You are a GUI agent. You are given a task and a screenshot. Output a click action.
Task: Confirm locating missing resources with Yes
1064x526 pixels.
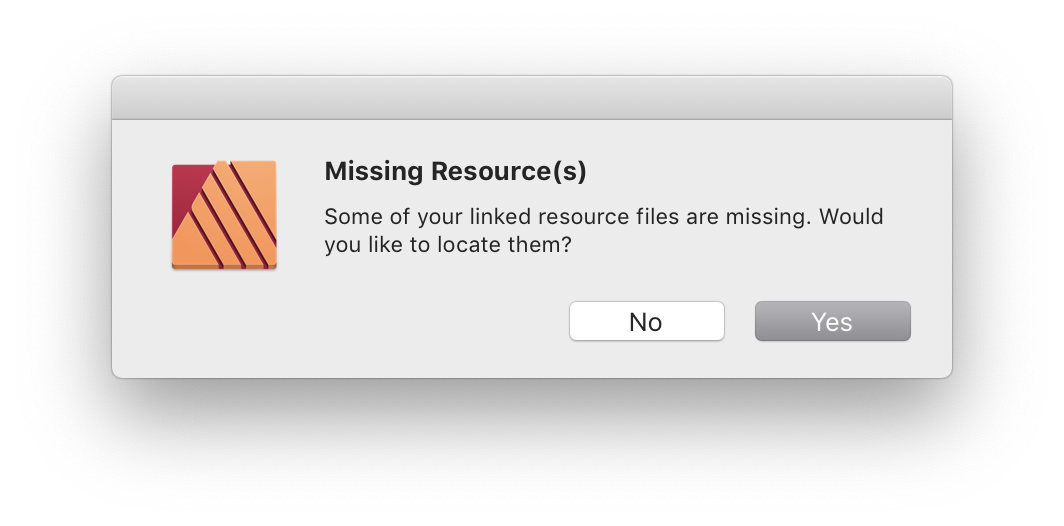832,322
